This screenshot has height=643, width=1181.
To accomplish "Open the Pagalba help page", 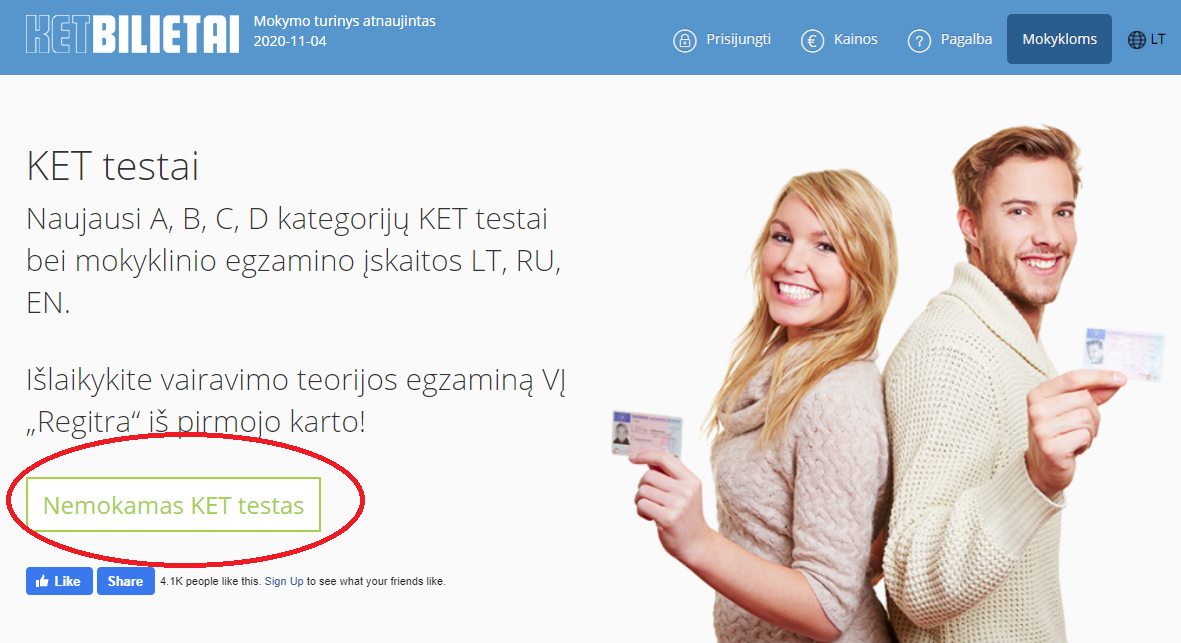I will (966, 40).
